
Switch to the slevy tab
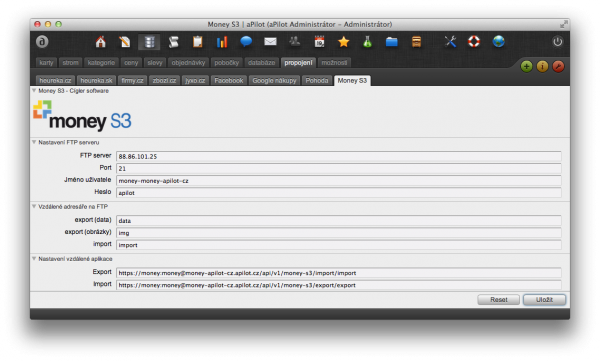155,63
